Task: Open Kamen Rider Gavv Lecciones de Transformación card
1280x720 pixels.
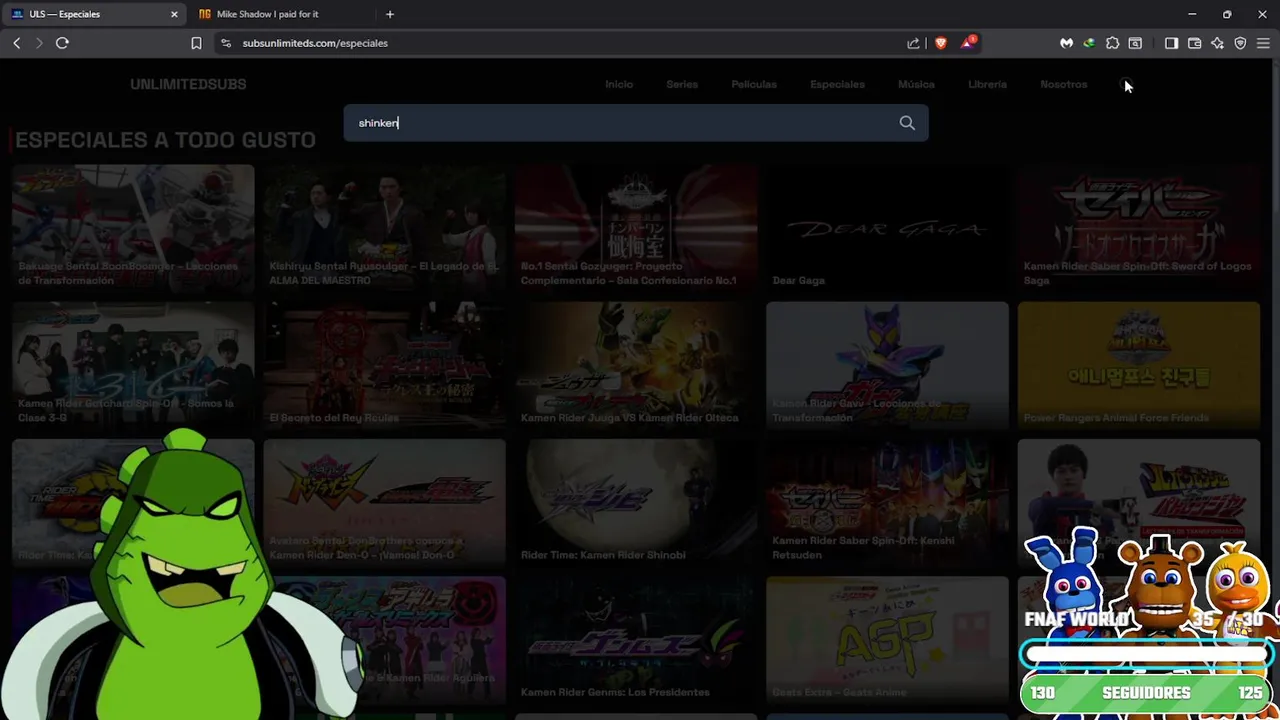Action: tap(887, 366)
